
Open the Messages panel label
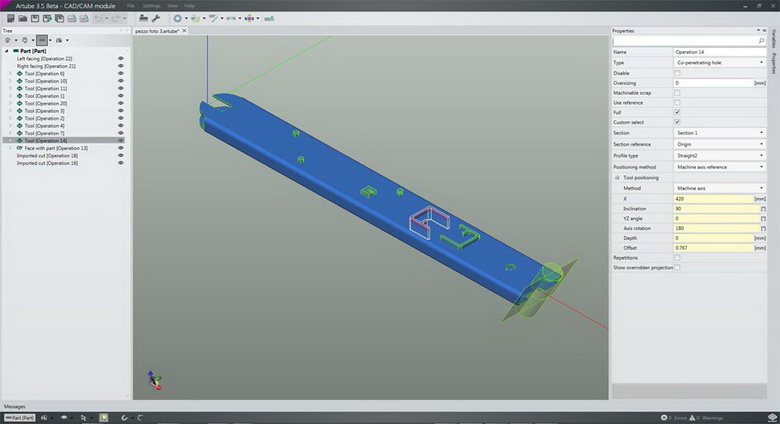pyautogui.click(x=14, y=407)
